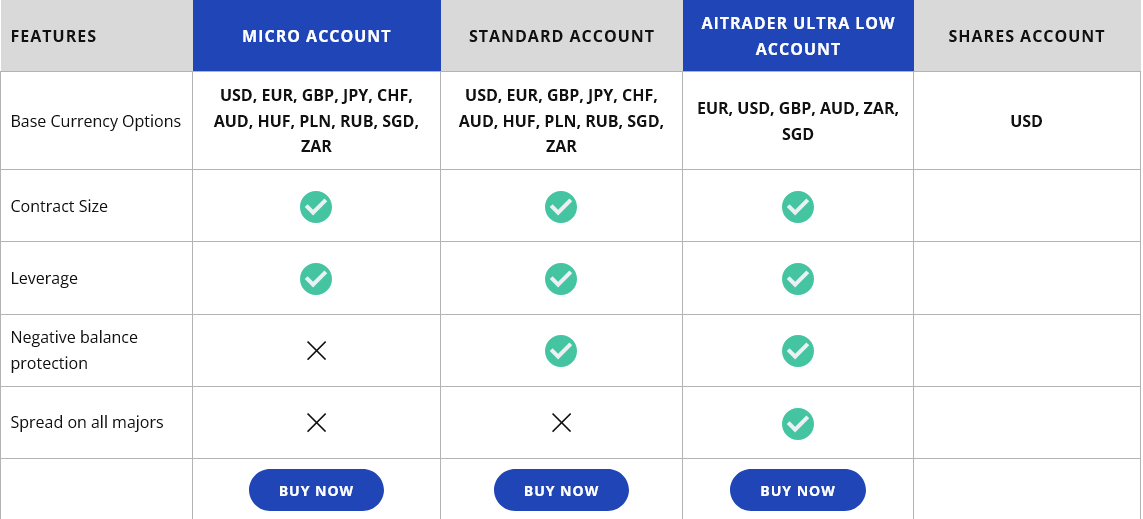
Task: Click Micro Account negative balance X mark
Action: click(316, 351)
